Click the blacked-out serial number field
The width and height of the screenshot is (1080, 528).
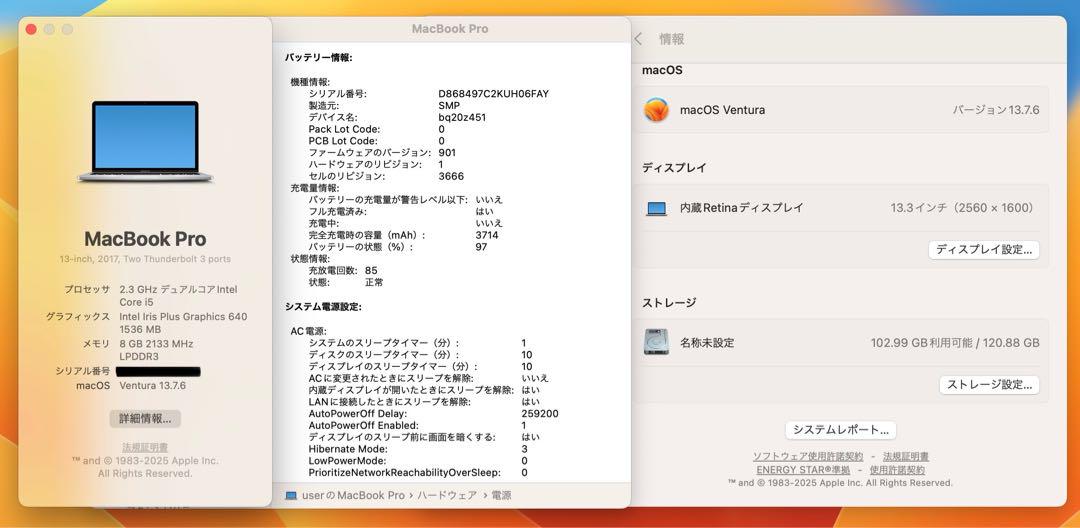click(158, 372)
